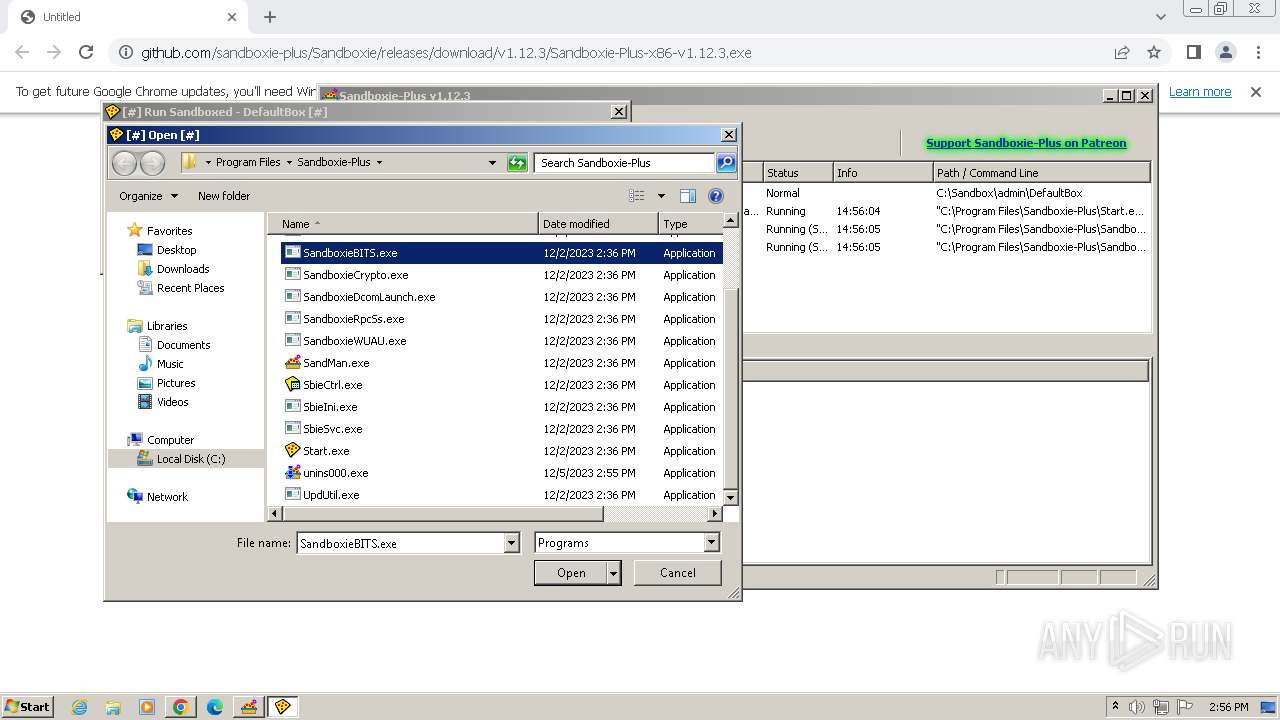Viewport: 1280px width, 720px height.
Task: Open the dialog help icon
Action: [716, 196]
